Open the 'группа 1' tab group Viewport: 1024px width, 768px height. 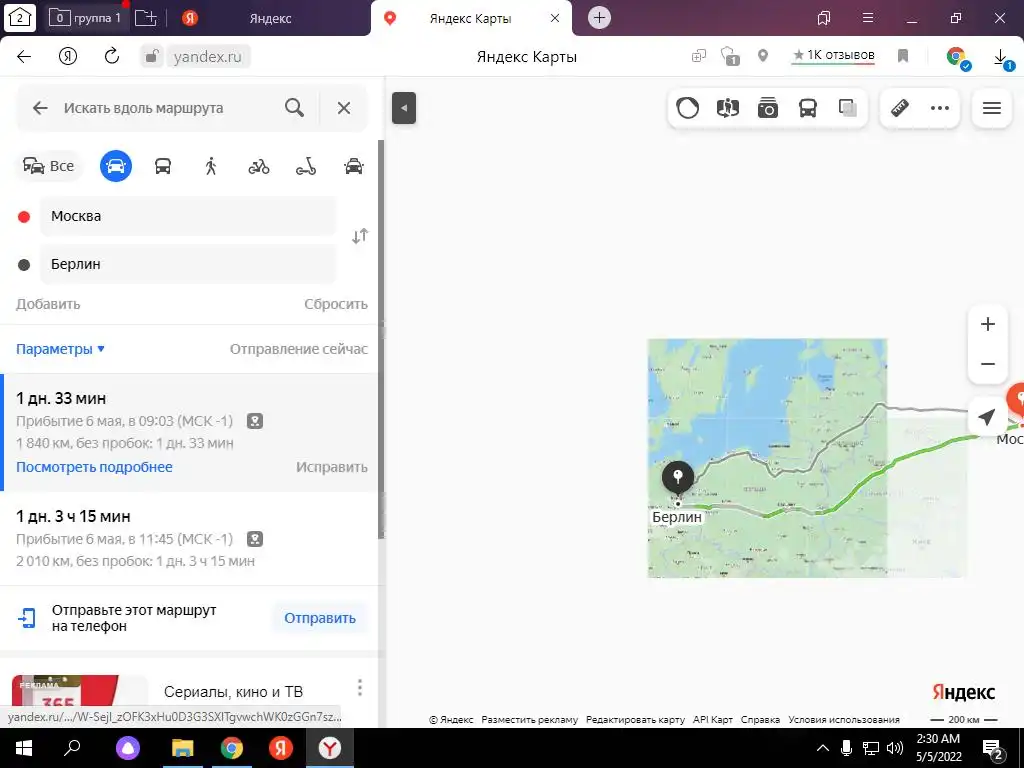pos(86,18)
